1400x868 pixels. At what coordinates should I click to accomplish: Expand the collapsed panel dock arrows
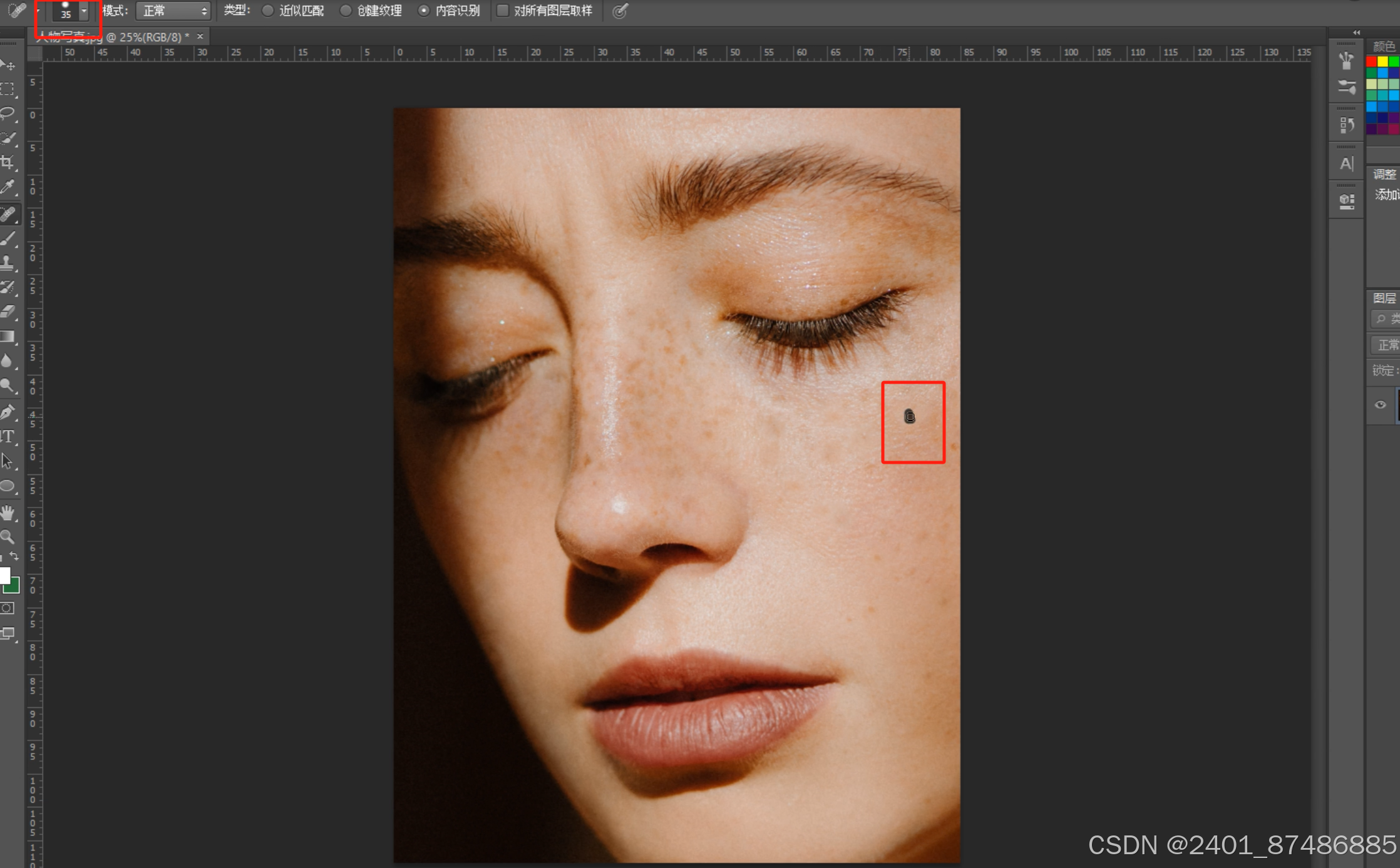click(1356, 33)
